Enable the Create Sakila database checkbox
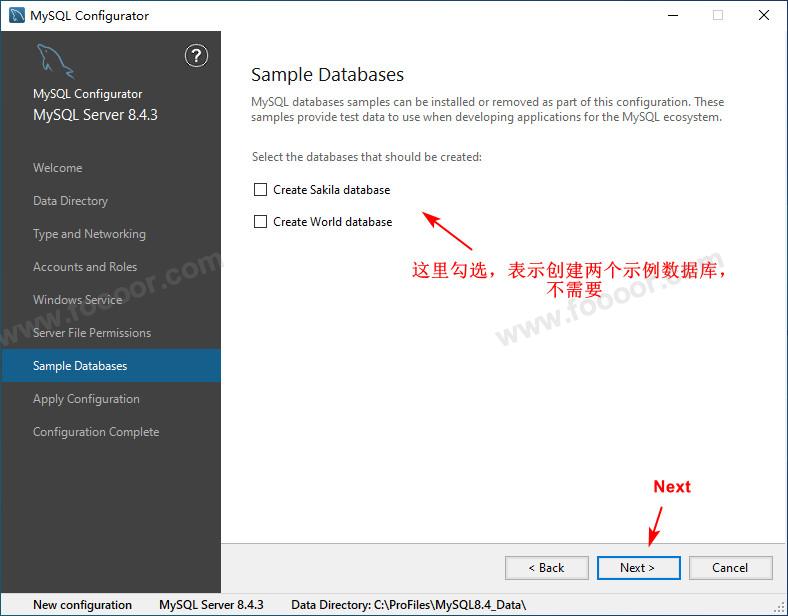Image resolution: width=788 pixels, height=616 pixels. [x=261, y=189]
